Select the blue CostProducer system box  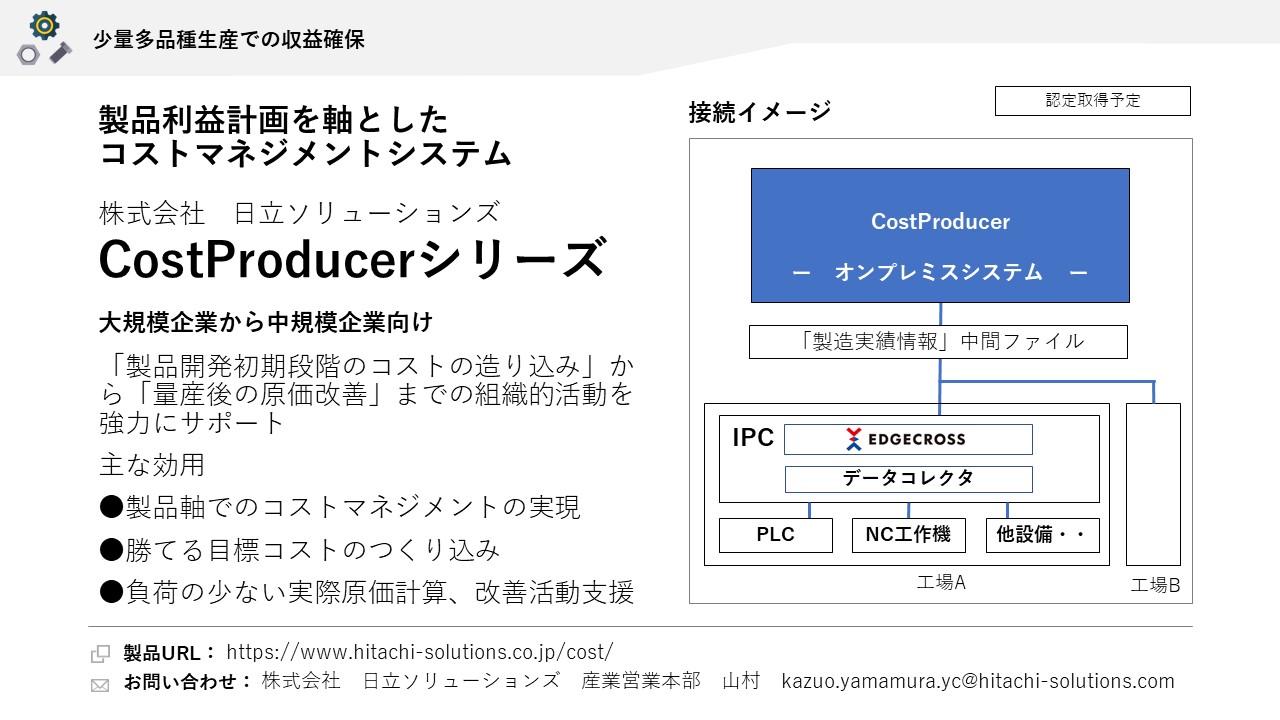click(940, 235)
